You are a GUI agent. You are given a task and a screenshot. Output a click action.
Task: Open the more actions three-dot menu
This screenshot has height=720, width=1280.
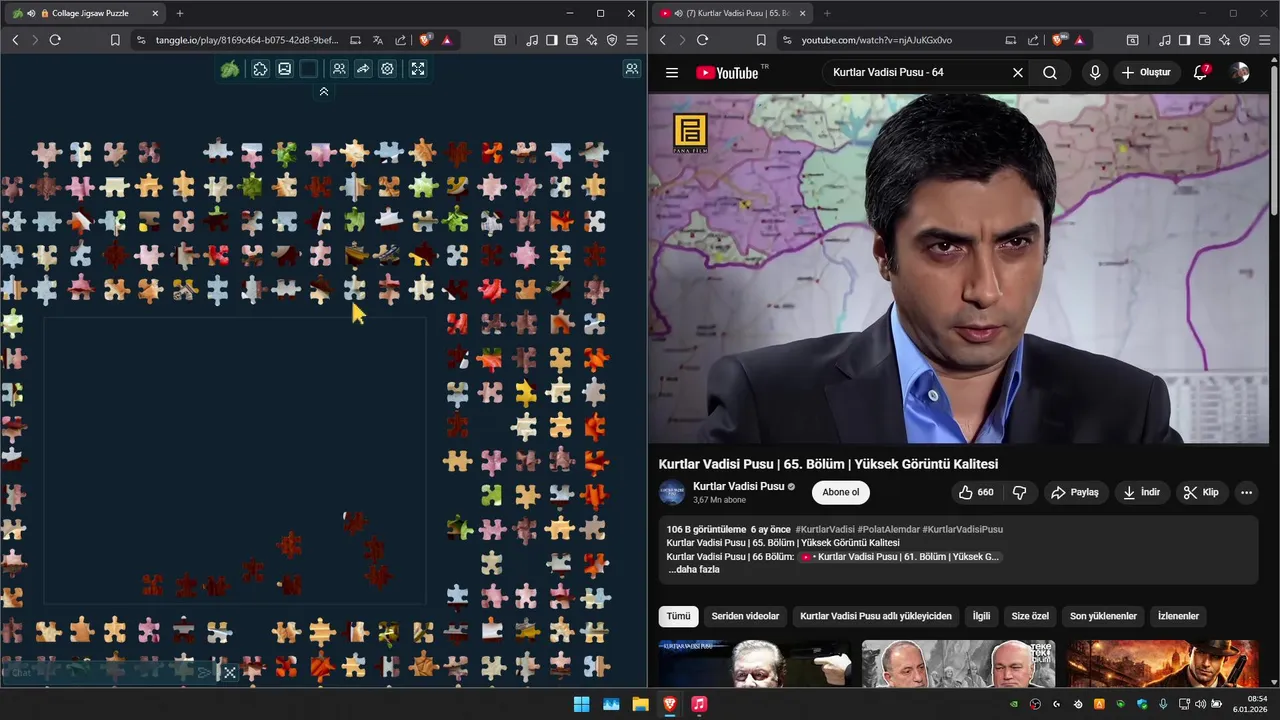1246,492
